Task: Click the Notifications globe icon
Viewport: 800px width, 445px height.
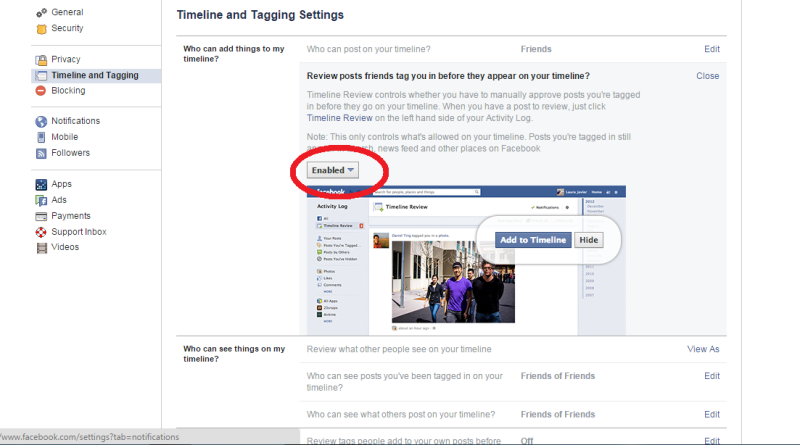Action: (x=41, y=121)
